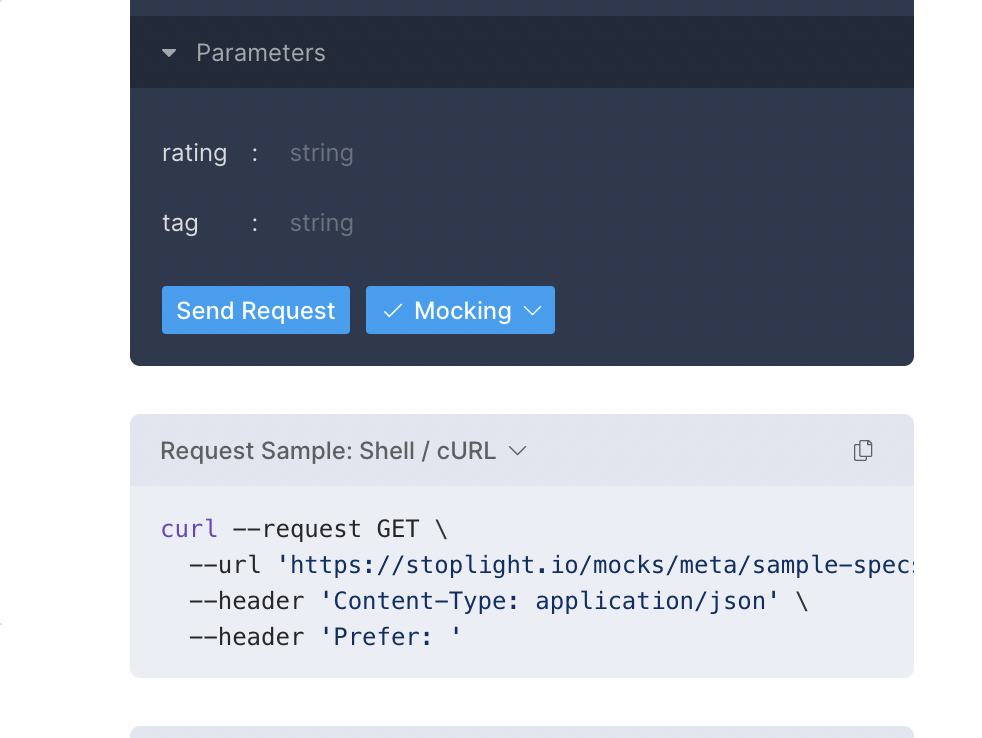
Task: Open the Request Sample language selector
Action: point(517,451)
